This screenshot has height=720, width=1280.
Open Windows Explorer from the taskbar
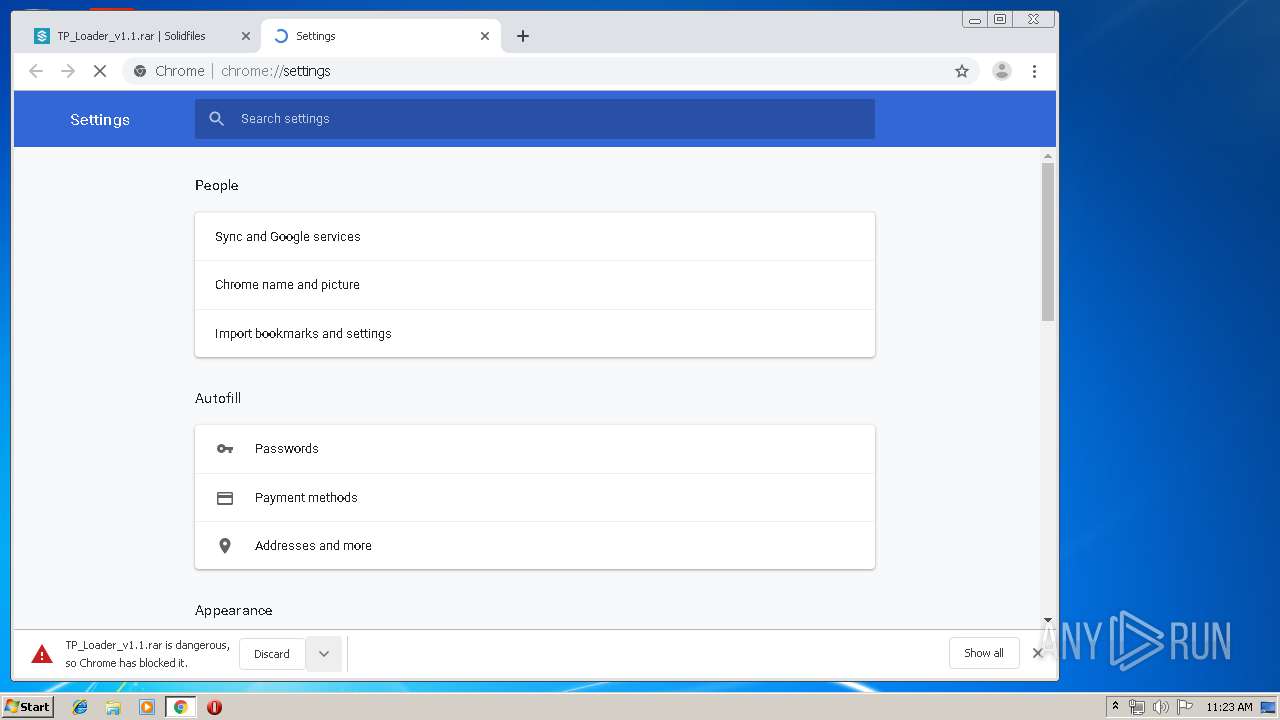tap(113, 707)
